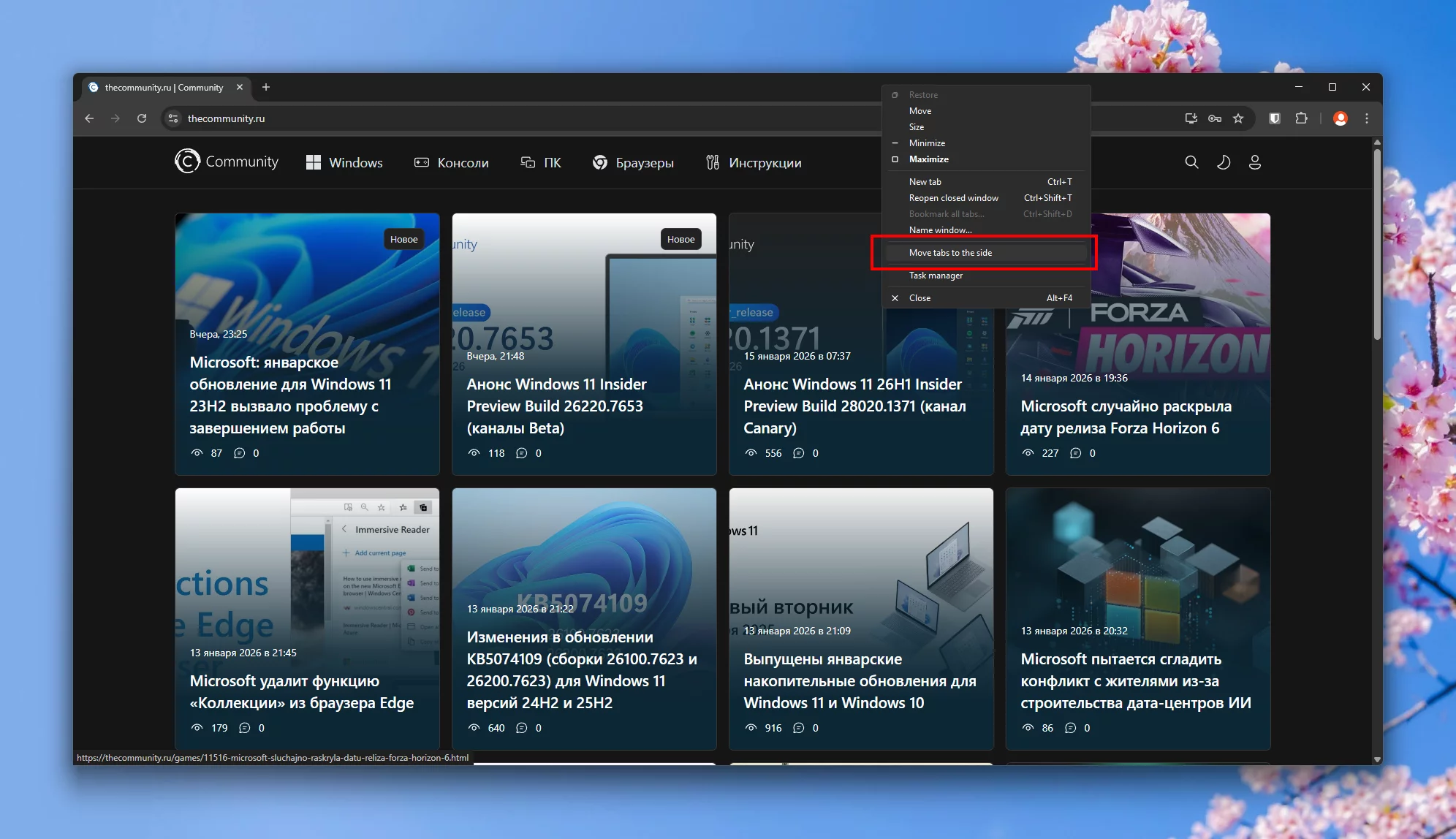Open the Инструкции navigation link
This screenshot has height=839, width=1456.
tap(754, 162)
